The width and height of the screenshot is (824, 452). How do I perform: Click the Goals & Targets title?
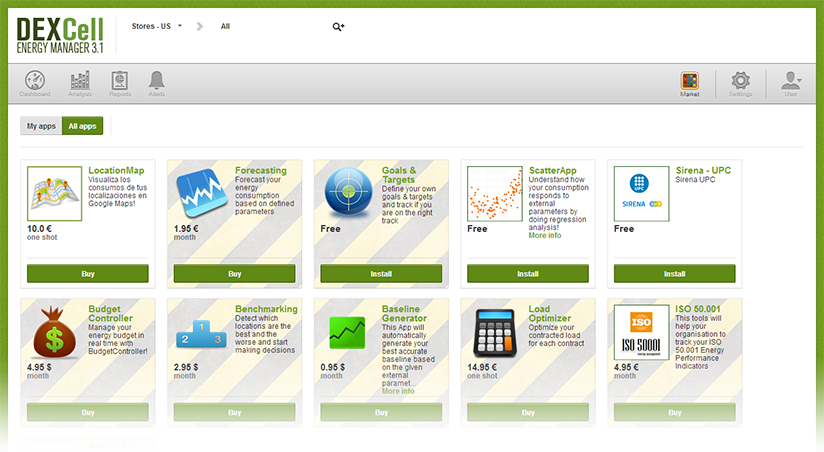coord(399,175)
